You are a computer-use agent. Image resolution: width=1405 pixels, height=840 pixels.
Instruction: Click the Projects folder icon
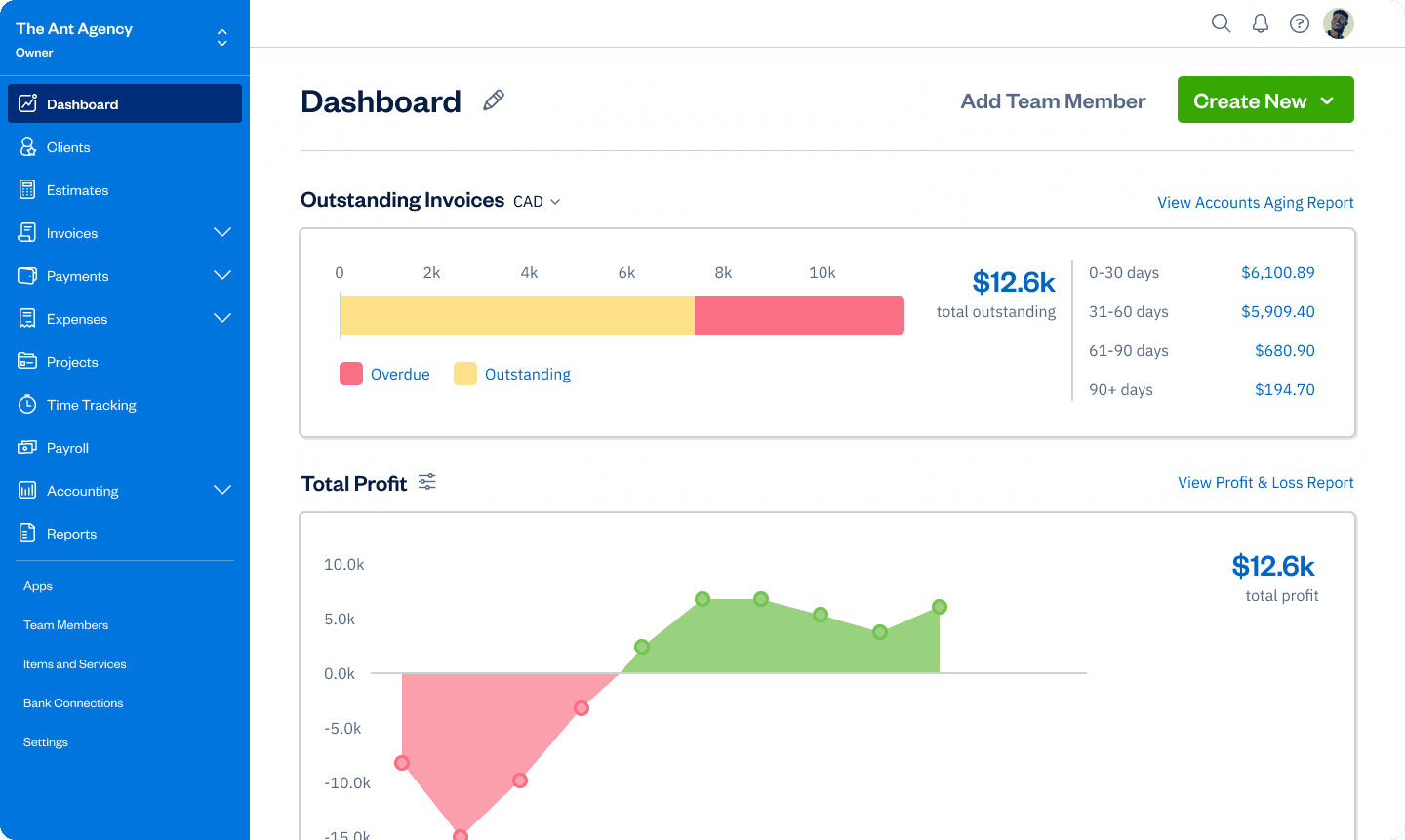(x=27, y=362)
